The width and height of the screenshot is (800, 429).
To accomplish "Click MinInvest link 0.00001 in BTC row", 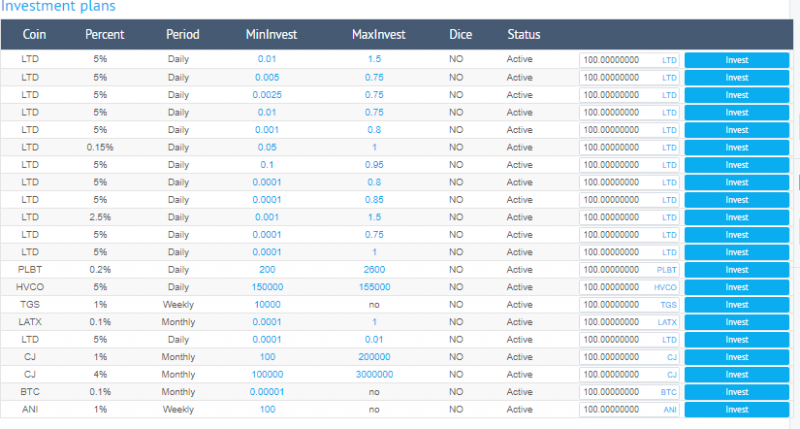I will 267,392.
